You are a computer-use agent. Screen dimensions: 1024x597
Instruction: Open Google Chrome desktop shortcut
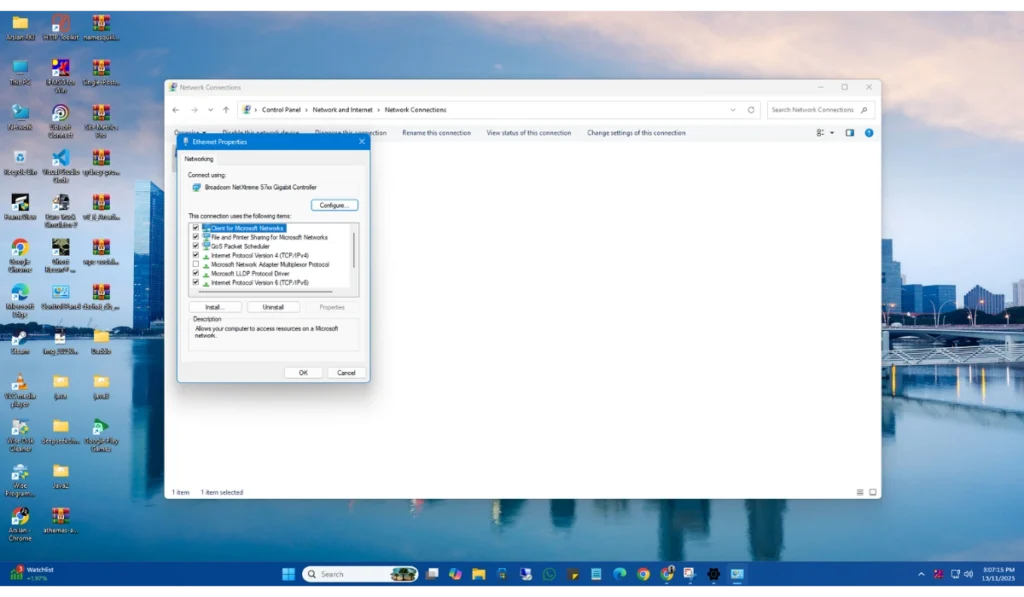click(20, 248)
